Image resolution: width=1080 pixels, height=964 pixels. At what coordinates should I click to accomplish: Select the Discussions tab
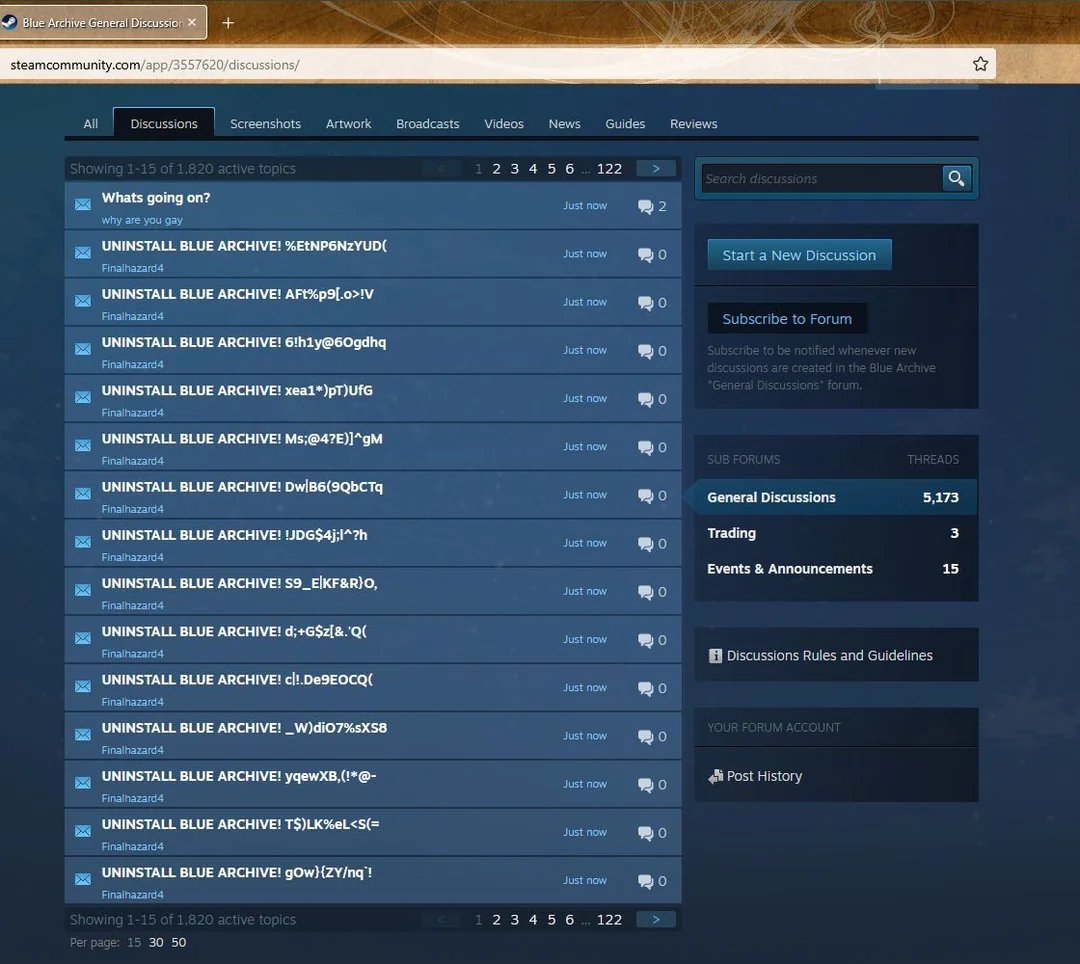(164, 124)
